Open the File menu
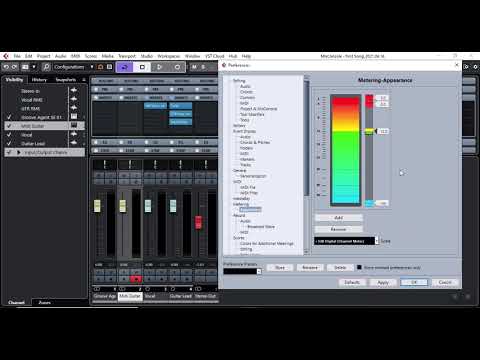This screenshot has height=360, width=480. [x=17, y=56]
